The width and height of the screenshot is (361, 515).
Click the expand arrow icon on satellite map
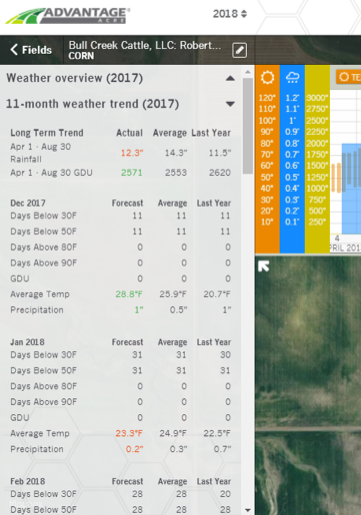coord(264,266)
